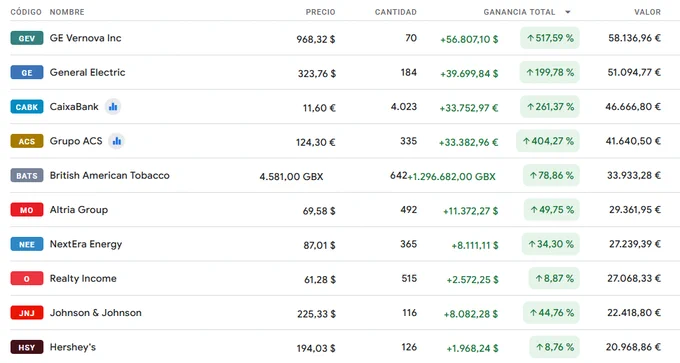Select gain +39.699,84 $

click(x=469, y=74)
